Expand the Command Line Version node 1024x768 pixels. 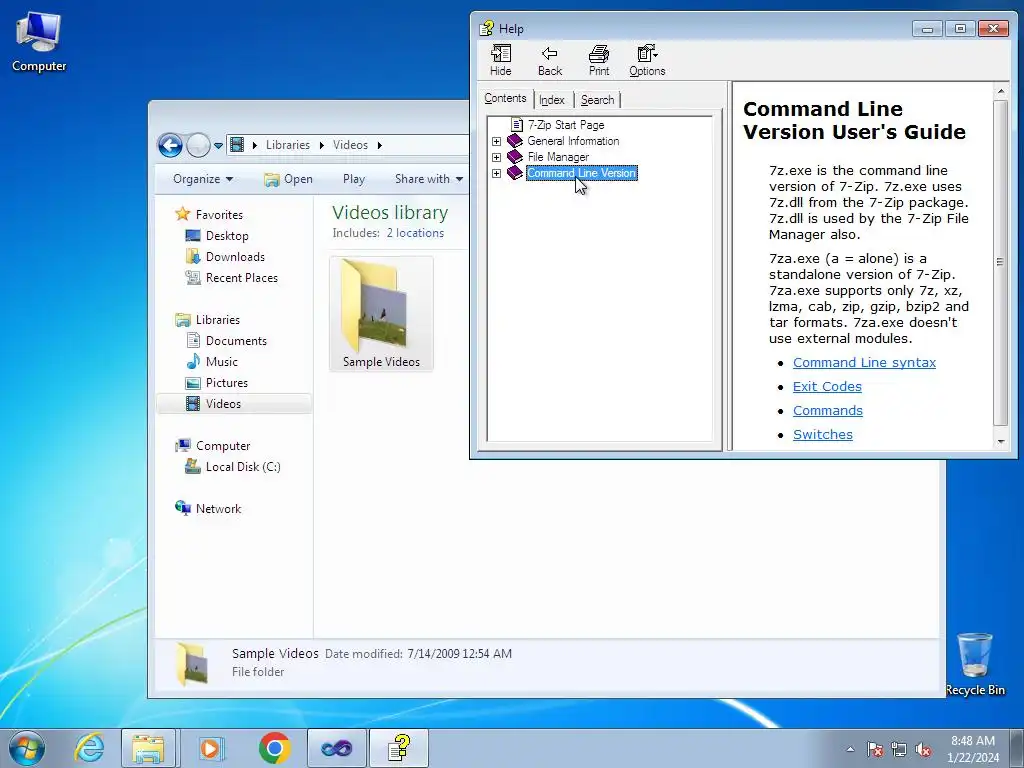[496, 173]
